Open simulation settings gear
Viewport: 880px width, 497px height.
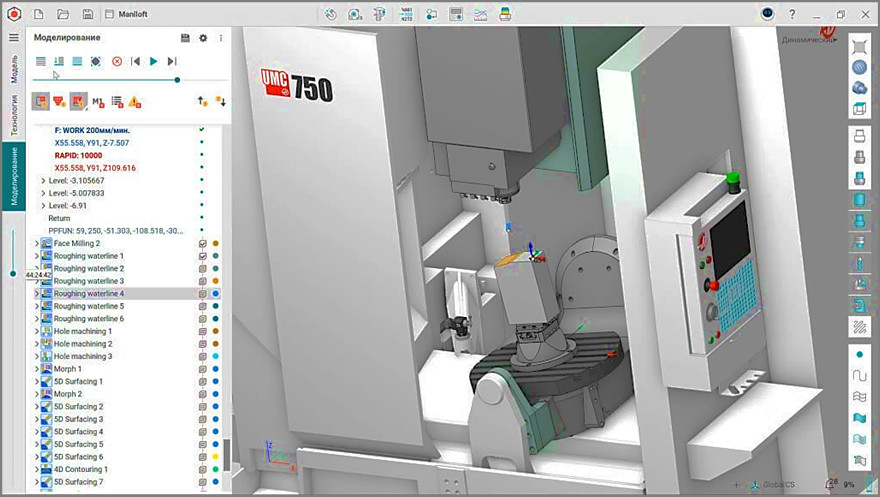pyautogui.click(x=203, y=38)
